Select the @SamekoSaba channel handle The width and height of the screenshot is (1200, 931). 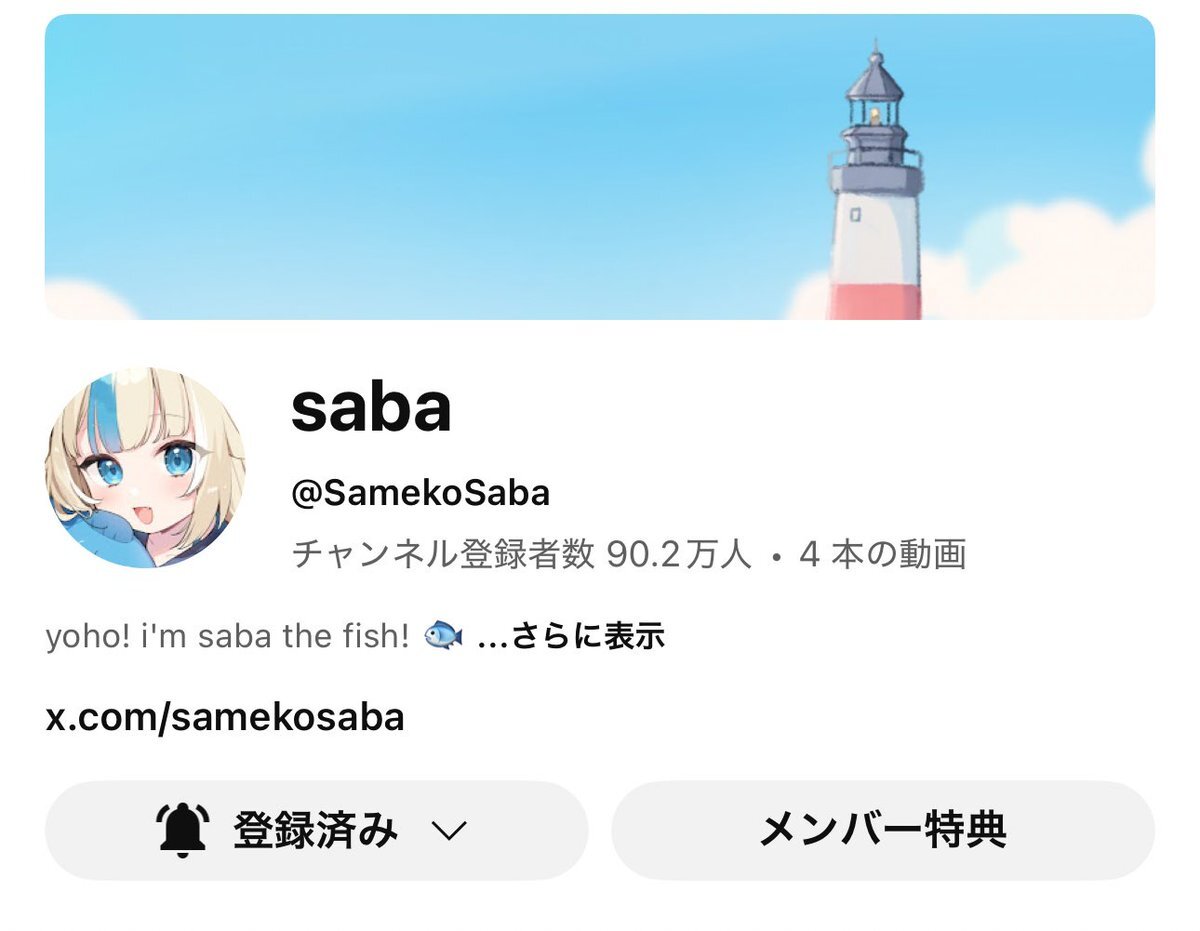pos(420,493)
